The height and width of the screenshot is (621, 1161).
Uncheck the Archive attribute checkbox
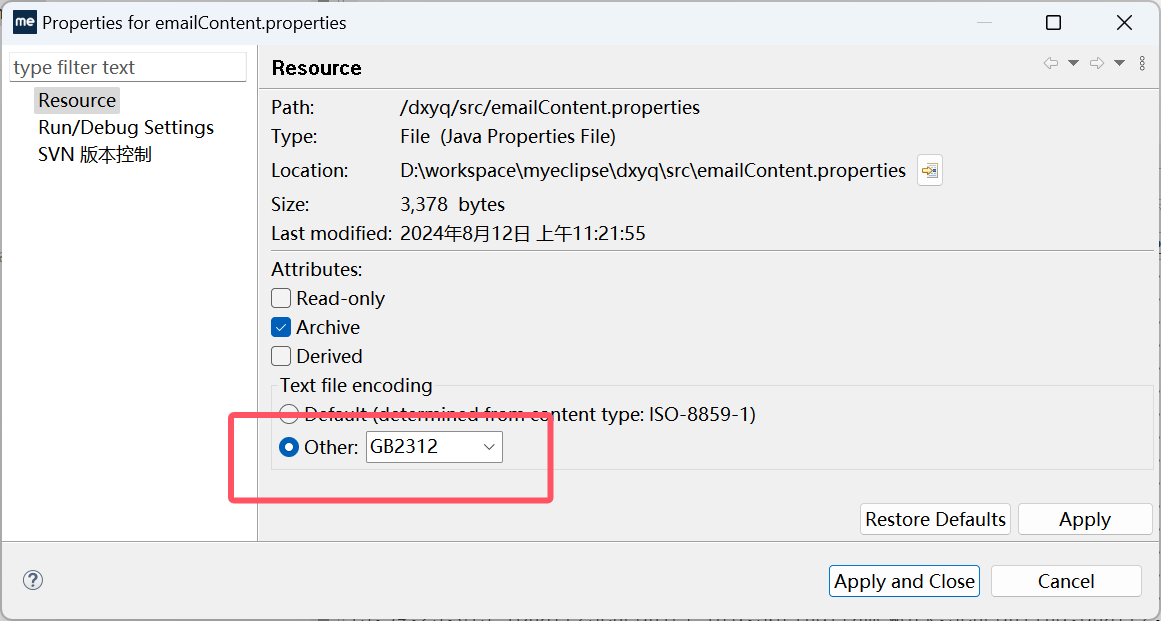pyautogui.click(x=281, y=327)
